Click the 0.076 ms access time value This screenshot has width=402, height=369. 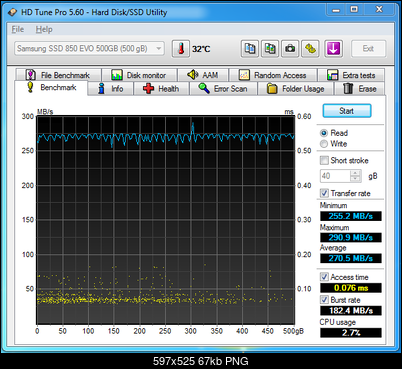click(351, 288)
